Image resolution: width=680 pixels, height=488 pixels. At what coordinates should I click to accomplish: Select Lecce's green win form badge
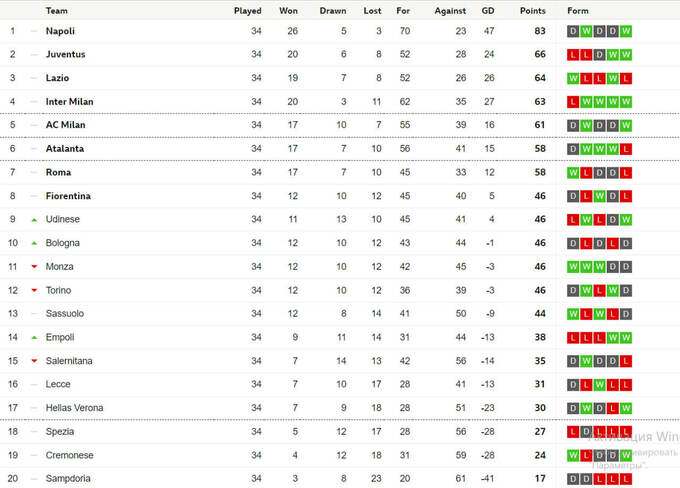[x=599, y=385]
